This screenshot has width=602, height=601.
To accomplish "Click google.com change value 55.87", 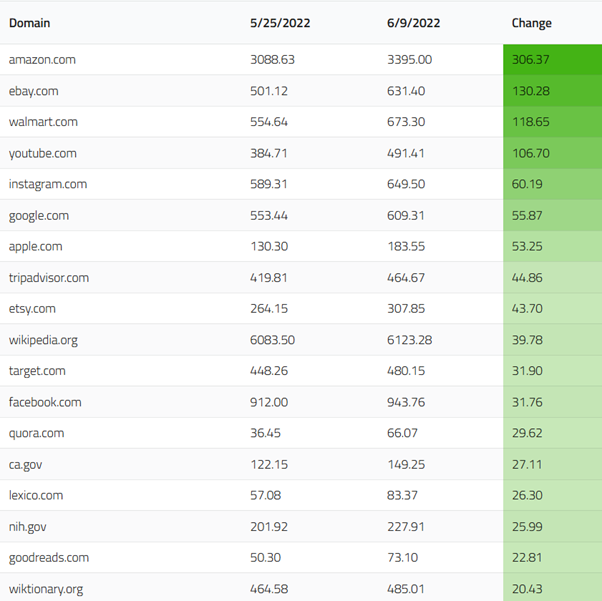I will 527,215.
